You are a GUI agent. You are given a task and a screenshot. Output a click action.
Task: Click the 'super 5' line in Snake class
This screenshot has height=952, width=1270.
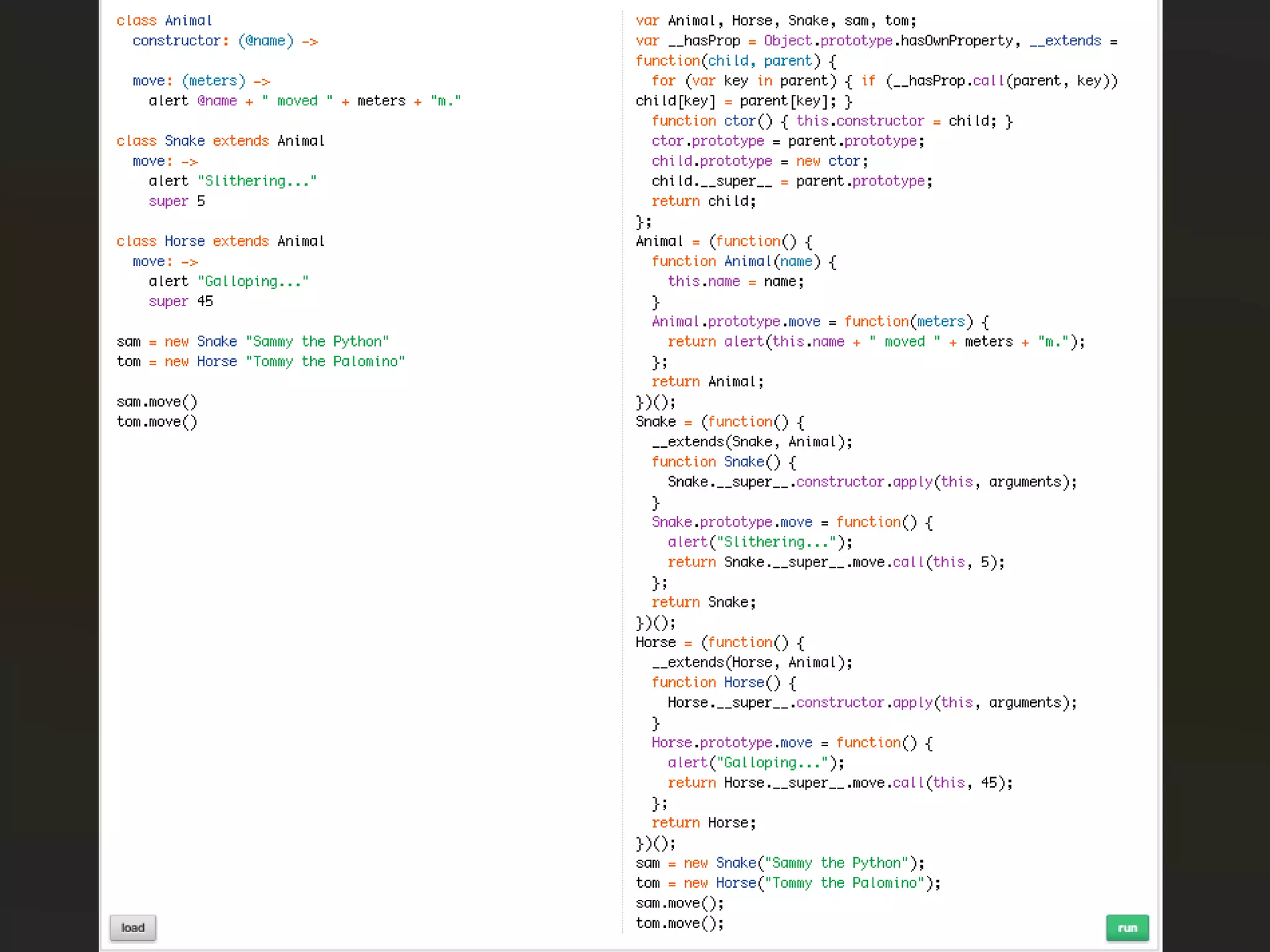pyautogui.click(x=177, y=201)
